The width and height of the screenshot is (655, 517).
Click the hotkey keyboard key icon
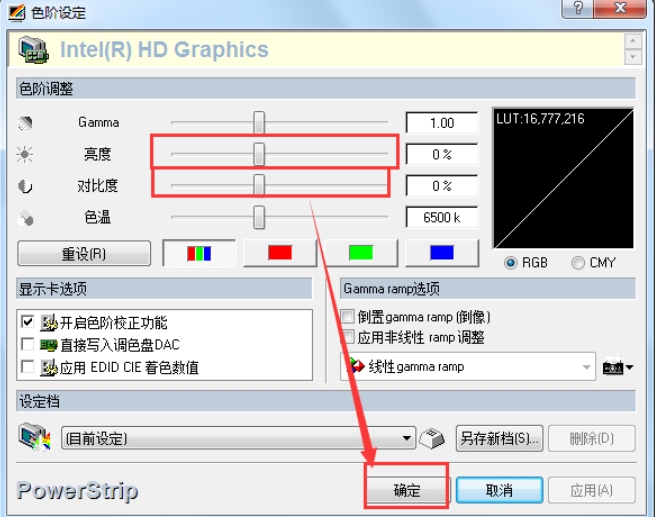click(432, 438)
